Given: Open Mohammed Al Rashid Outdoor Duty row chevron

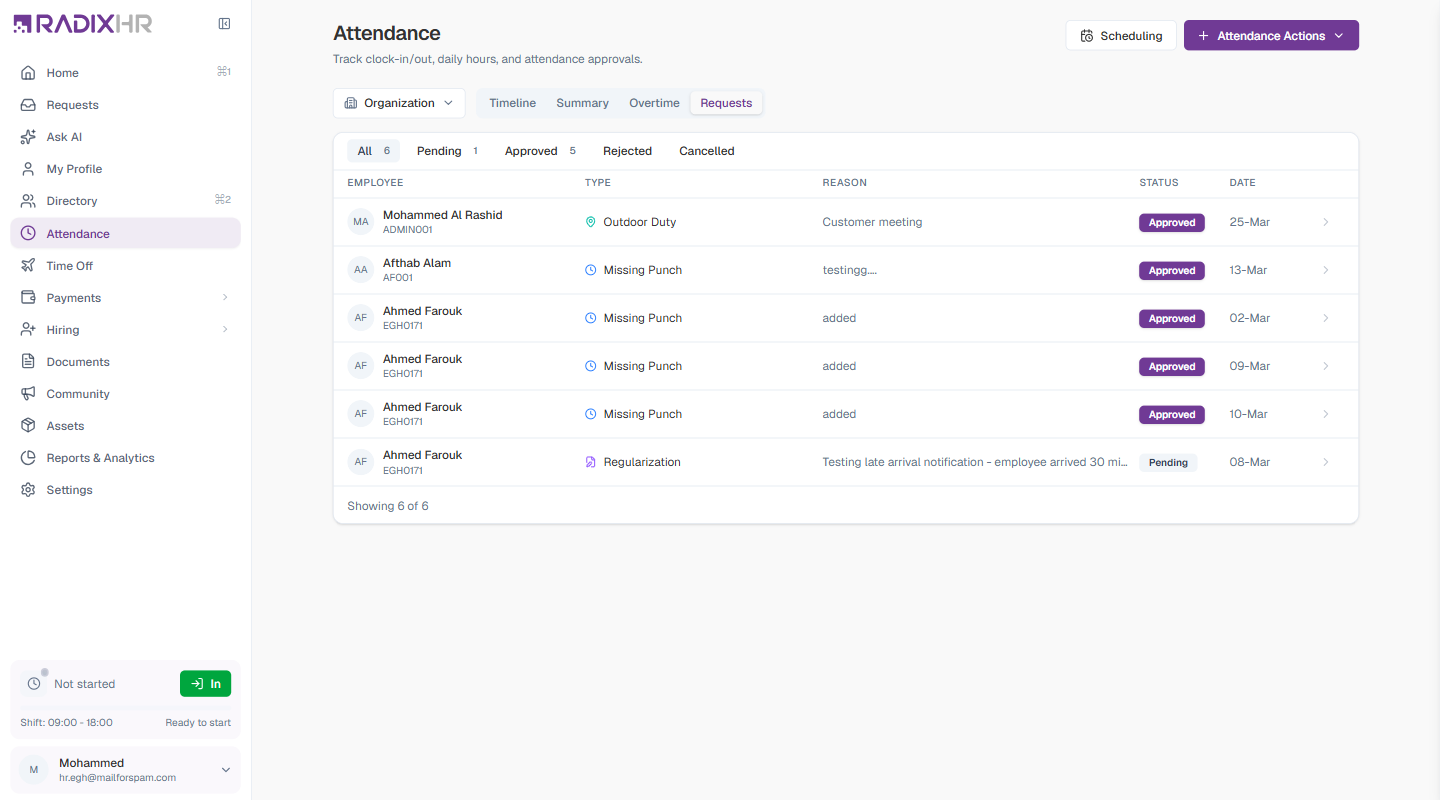Looking at the screenshot, I should [1326, 222].
